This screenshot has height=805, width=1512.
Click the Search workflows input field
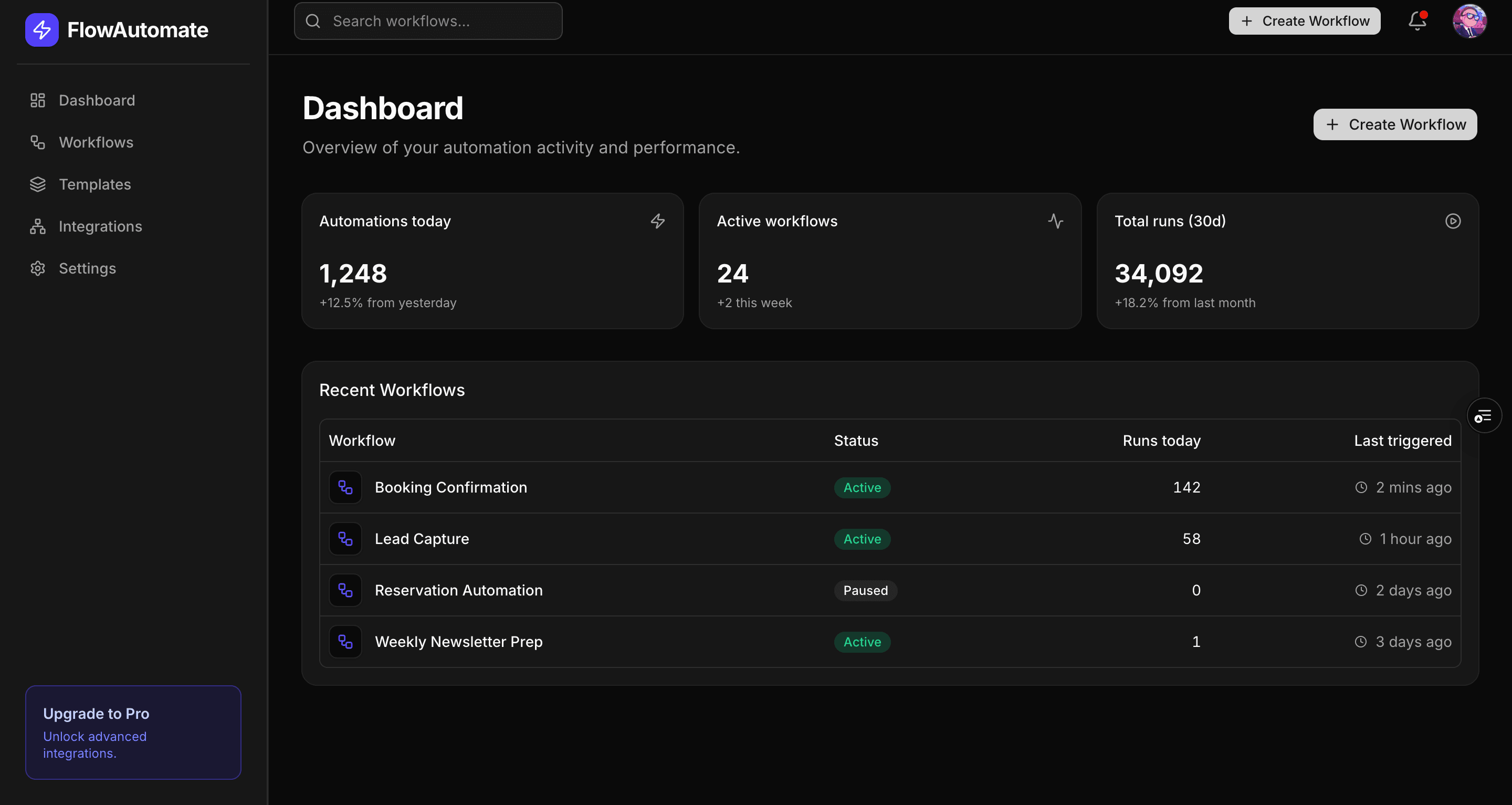coord(428,21)
